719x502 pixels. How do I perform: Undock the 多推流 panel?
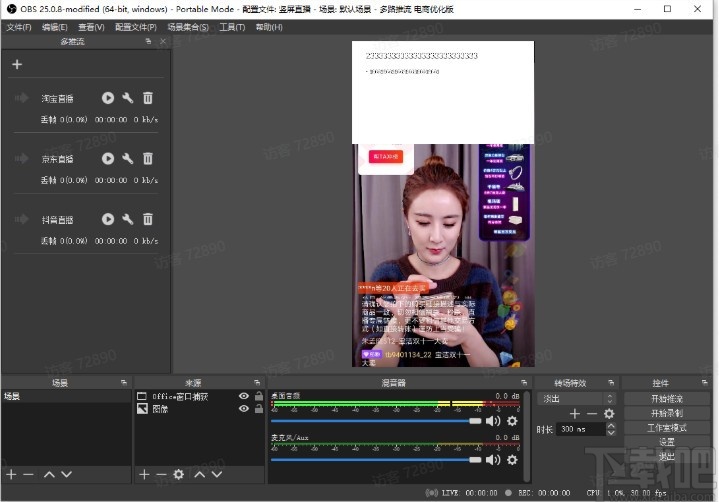tap(148, 41)
